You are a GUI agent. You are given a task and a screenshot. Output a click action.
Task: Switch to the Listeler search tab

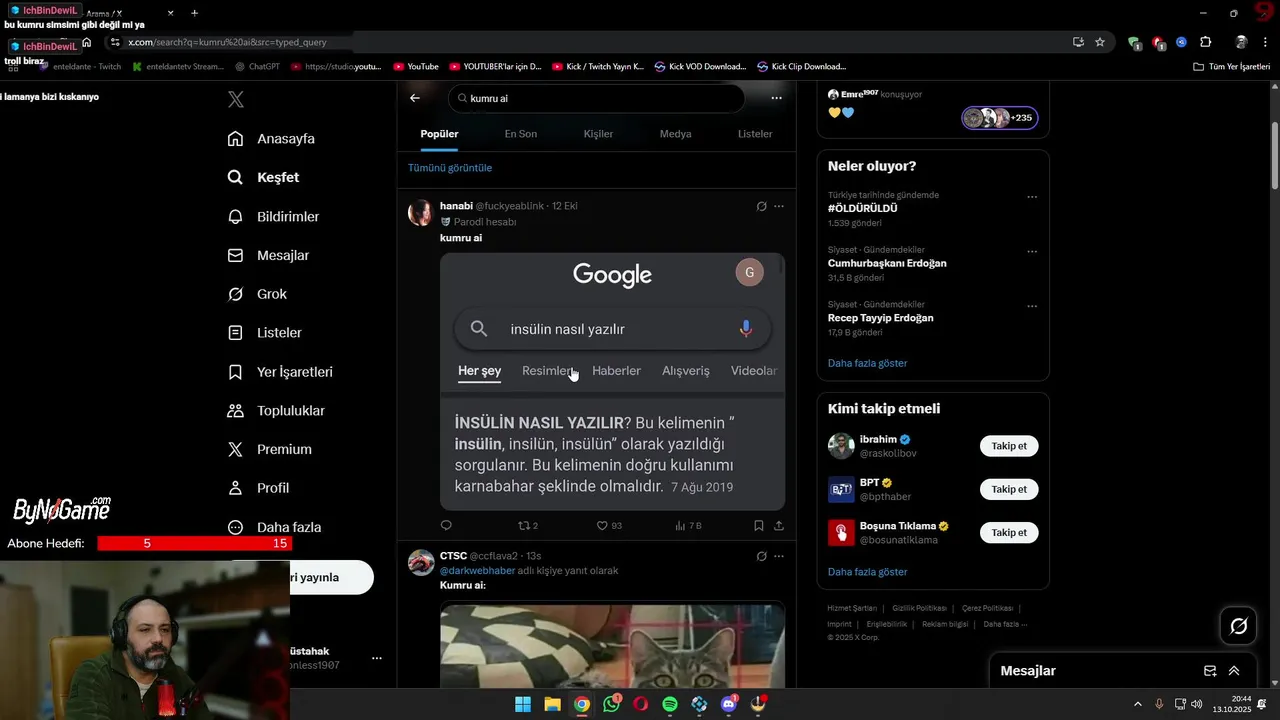click(755, 134)
